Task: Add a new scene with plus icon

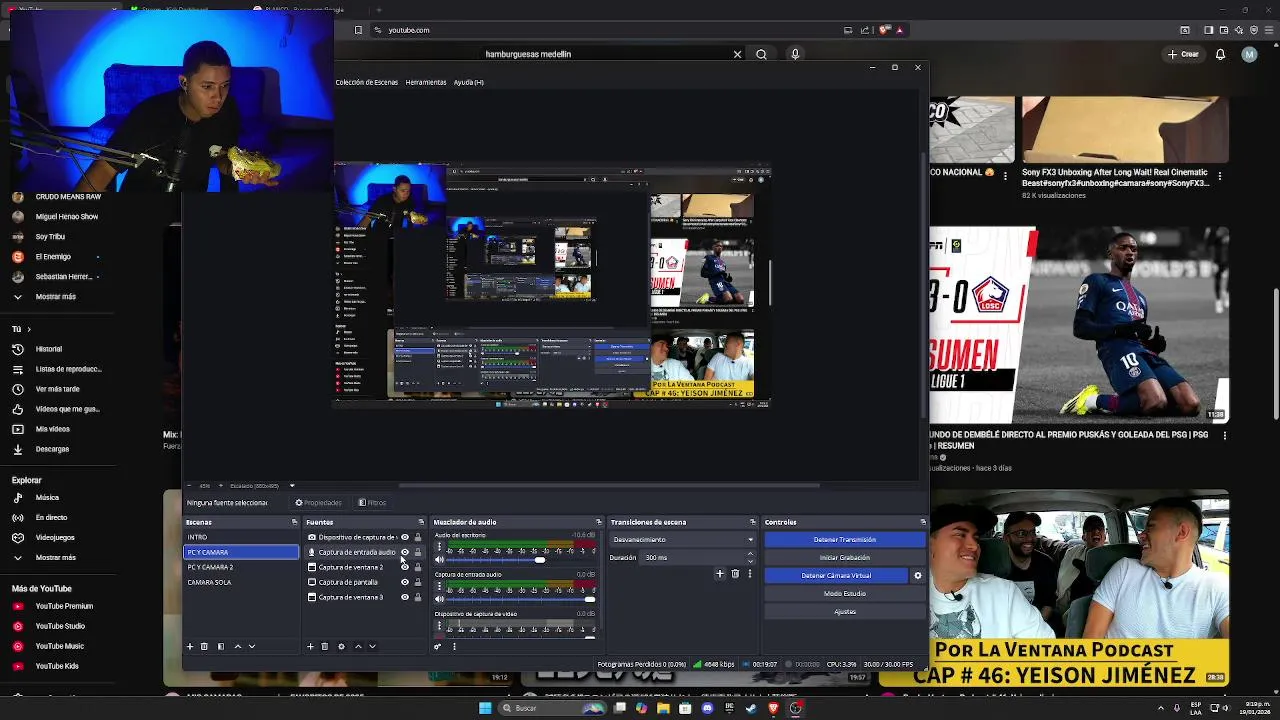Action: coord(190,646)
